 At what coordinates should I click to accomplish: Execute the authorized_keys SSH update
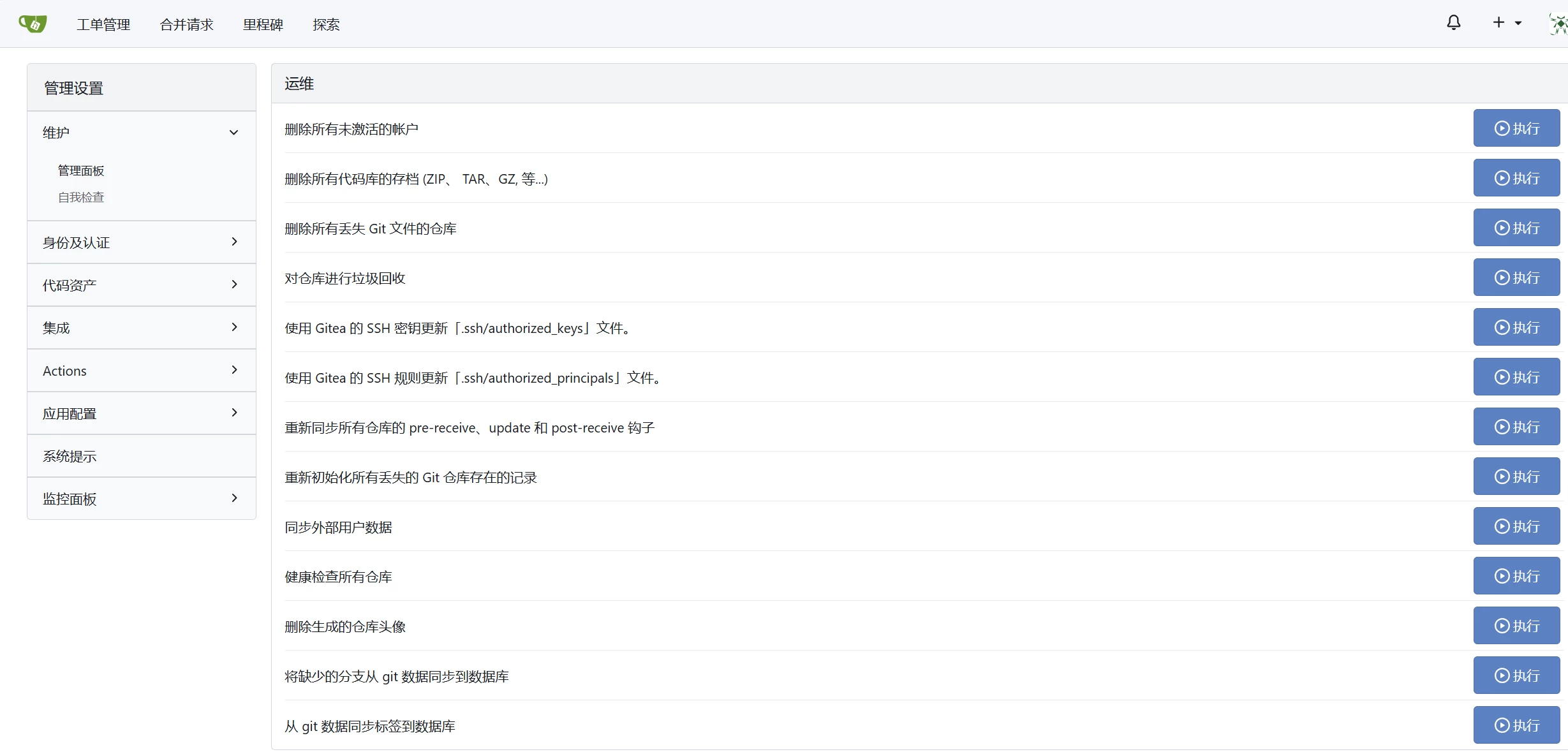point(1516,327)
